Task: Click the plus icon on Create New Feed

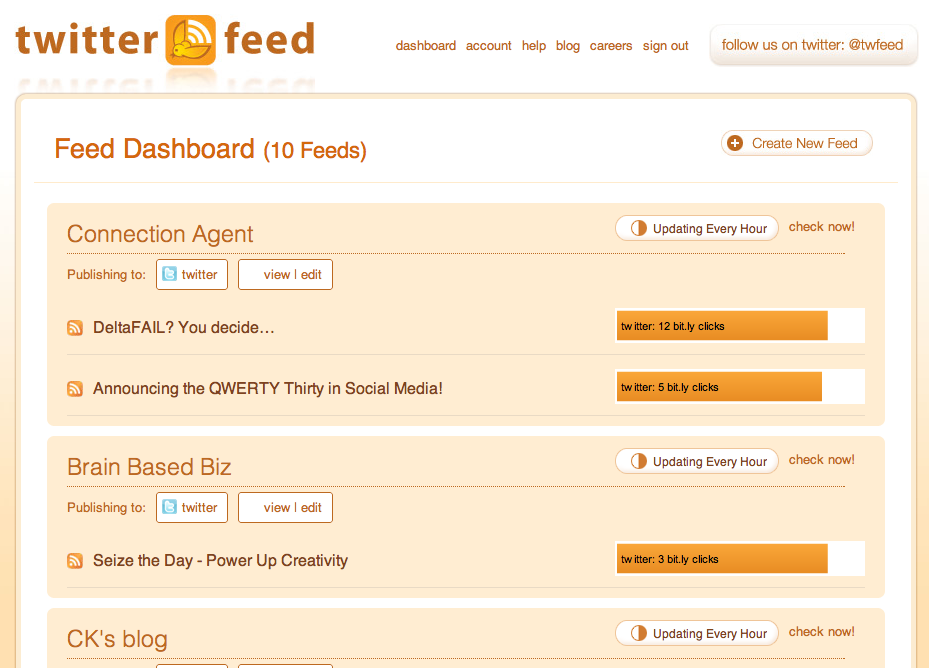Action: tap(735, 143)
